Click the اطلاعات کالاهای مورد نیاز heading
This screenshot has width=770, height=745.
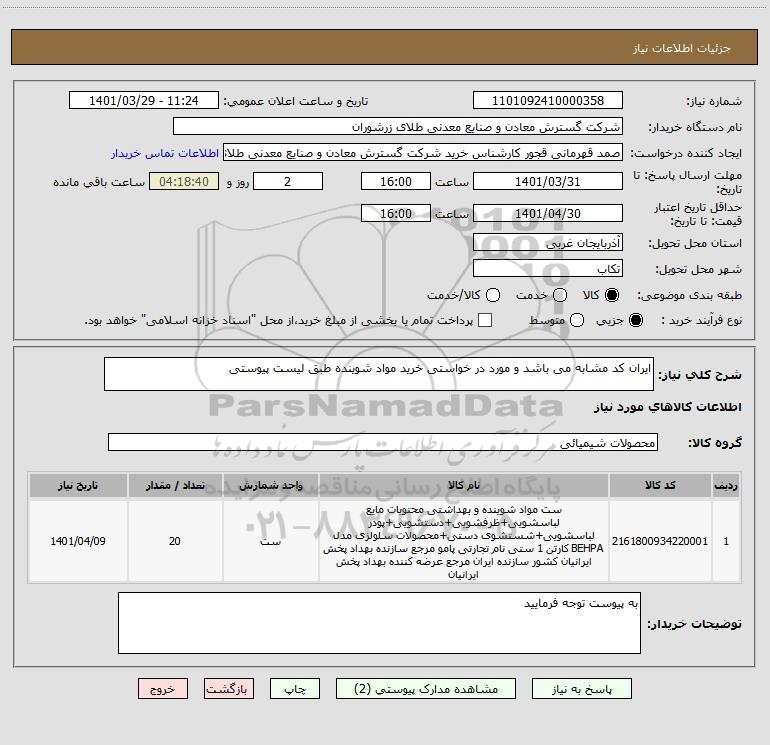pos(668,407)
